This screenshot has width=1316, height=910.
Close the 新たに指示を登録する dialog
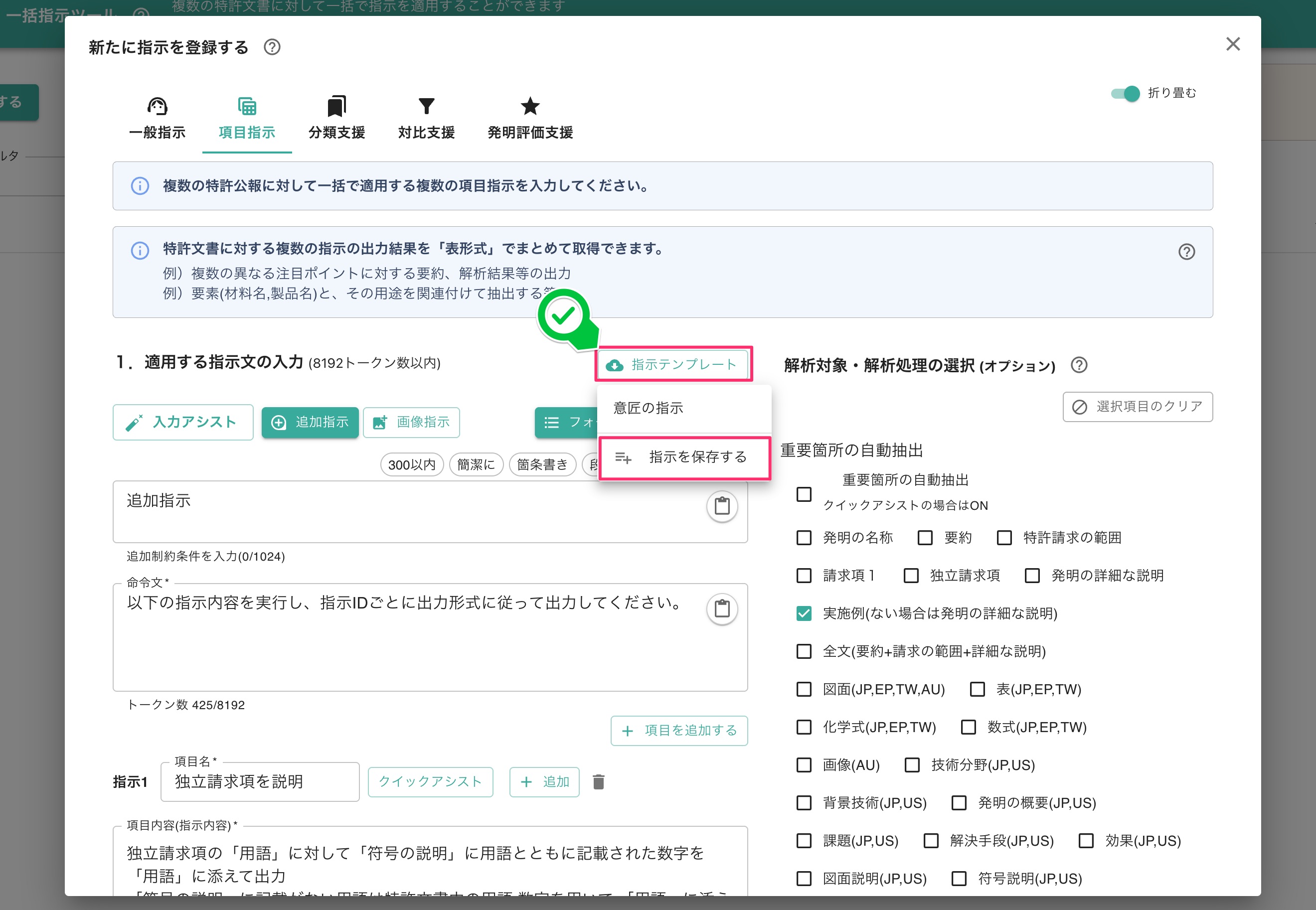click(1233, 44)
